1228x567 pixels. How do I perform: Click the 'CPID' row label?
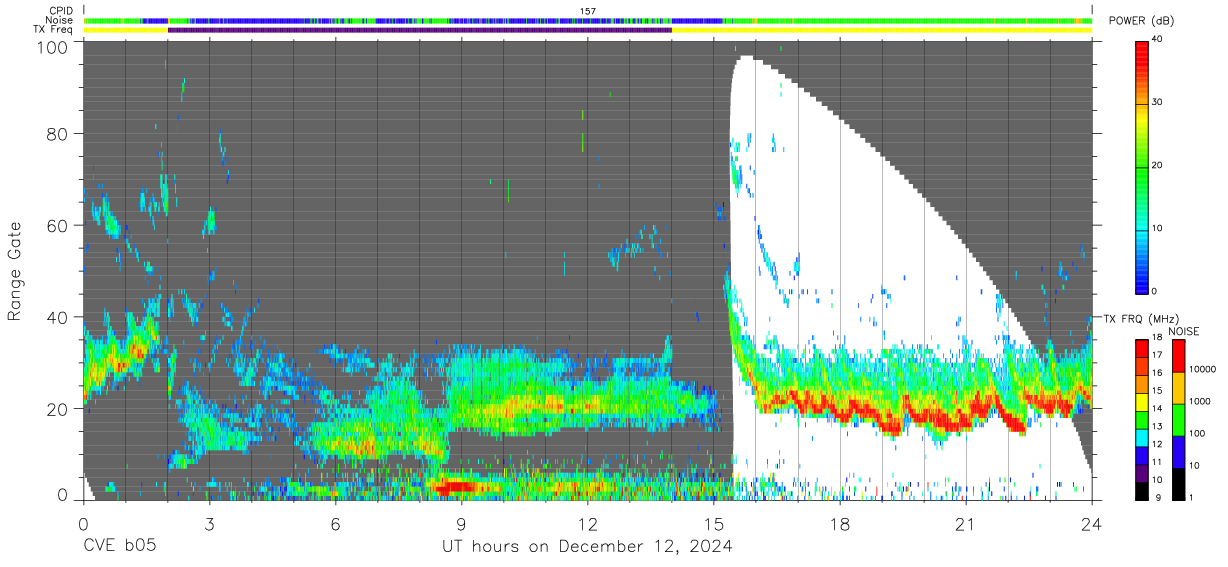point(61,11)
